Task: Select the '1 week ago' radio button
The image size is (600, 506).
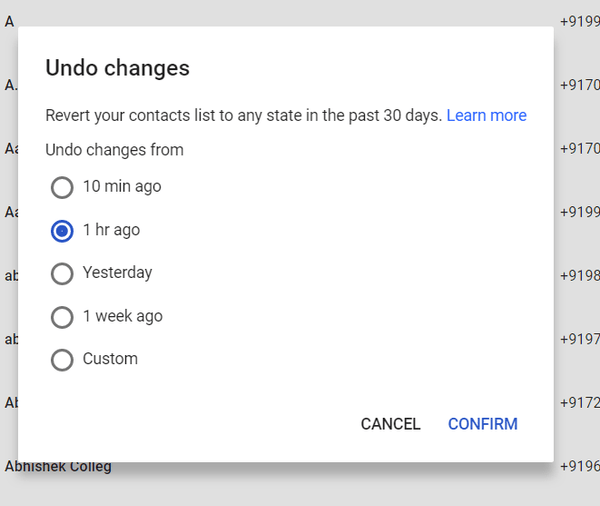Action: coord(62,317)
